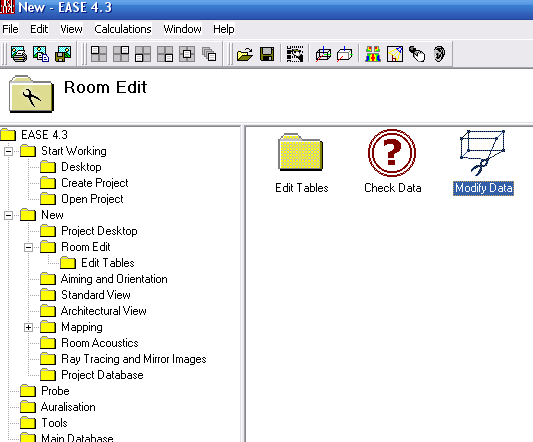Open the Check Data question mark icon
Image resolution: width=533 pixels, height=442 pixels.
[392, 153]
